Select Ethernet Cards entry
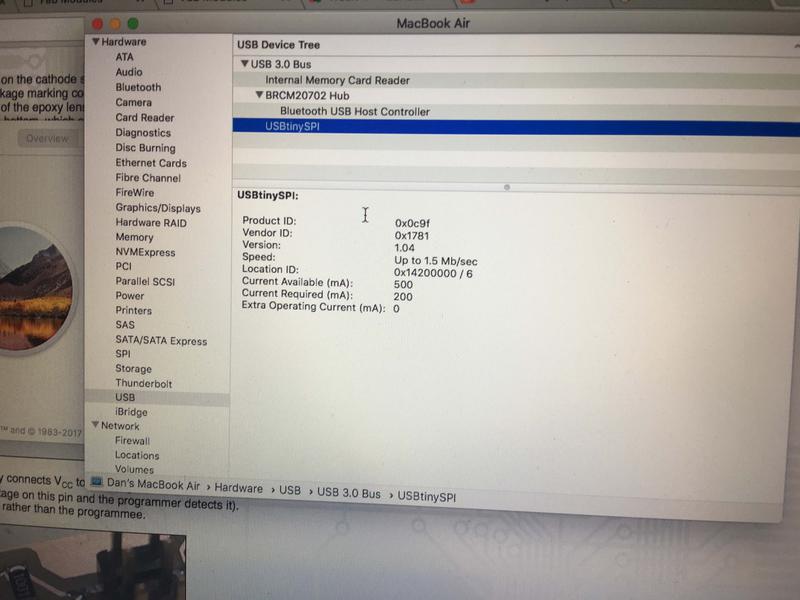This screenshot has height=600, width=800. (x=151, y=163)
